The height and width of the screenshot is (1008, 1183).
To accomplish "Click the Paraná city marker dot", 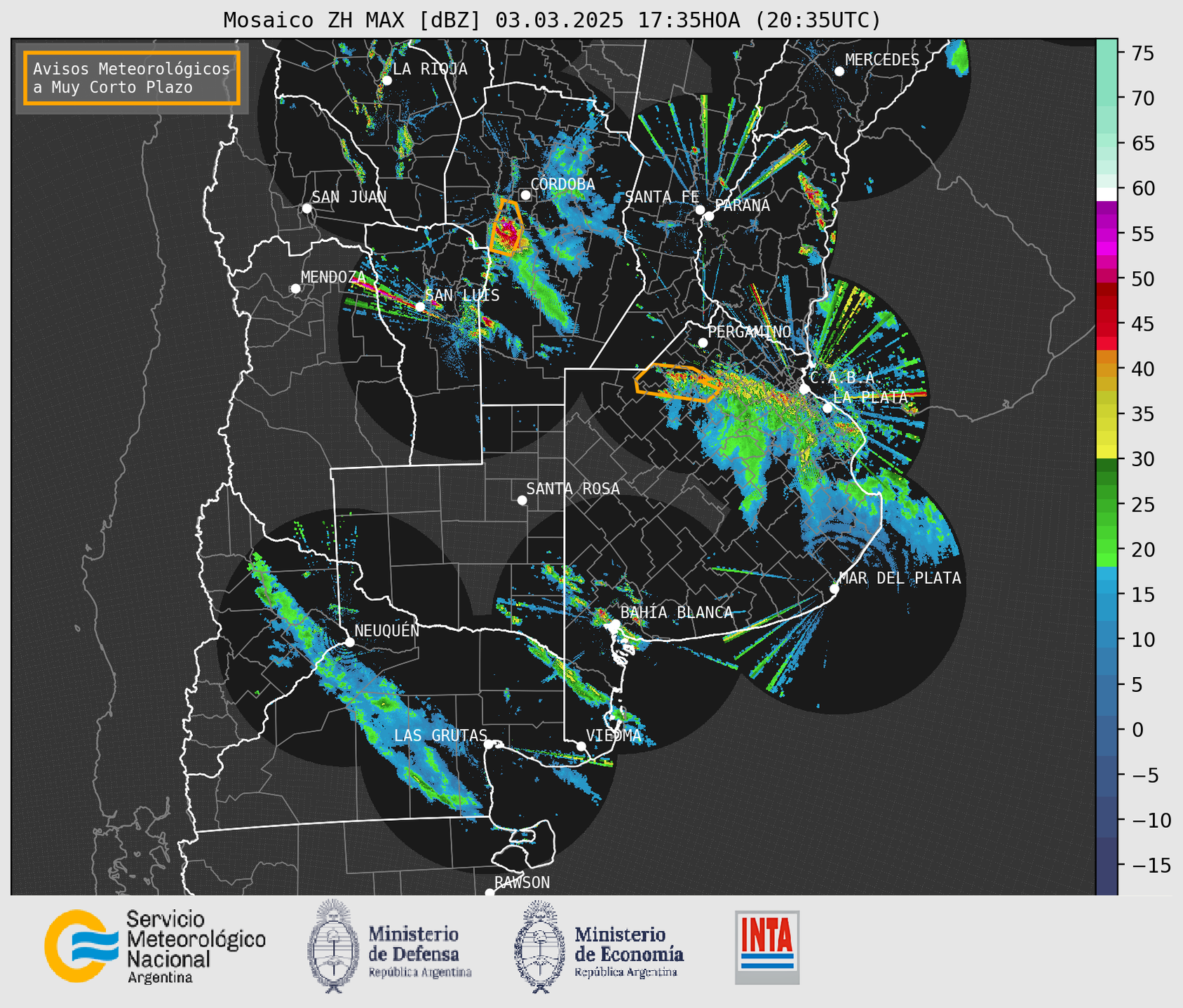I will point(709,216).
